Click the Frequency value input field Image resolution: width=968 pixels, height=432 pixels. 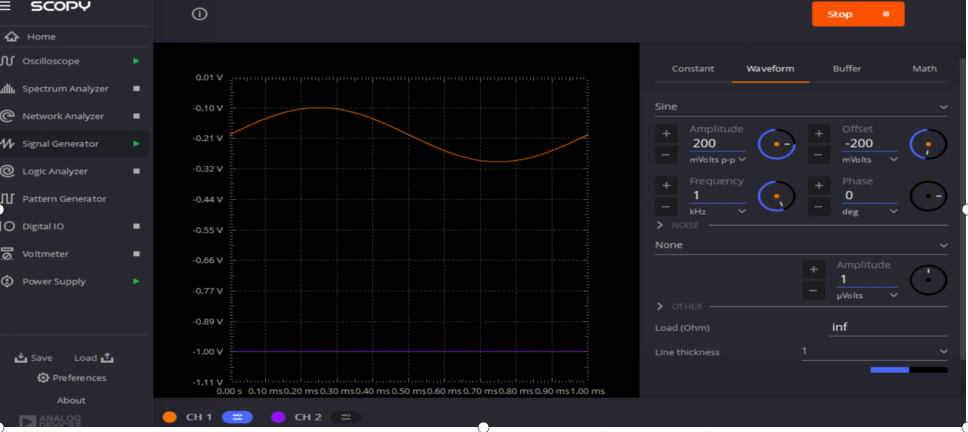pyautogui.click(x=717, y=196)
